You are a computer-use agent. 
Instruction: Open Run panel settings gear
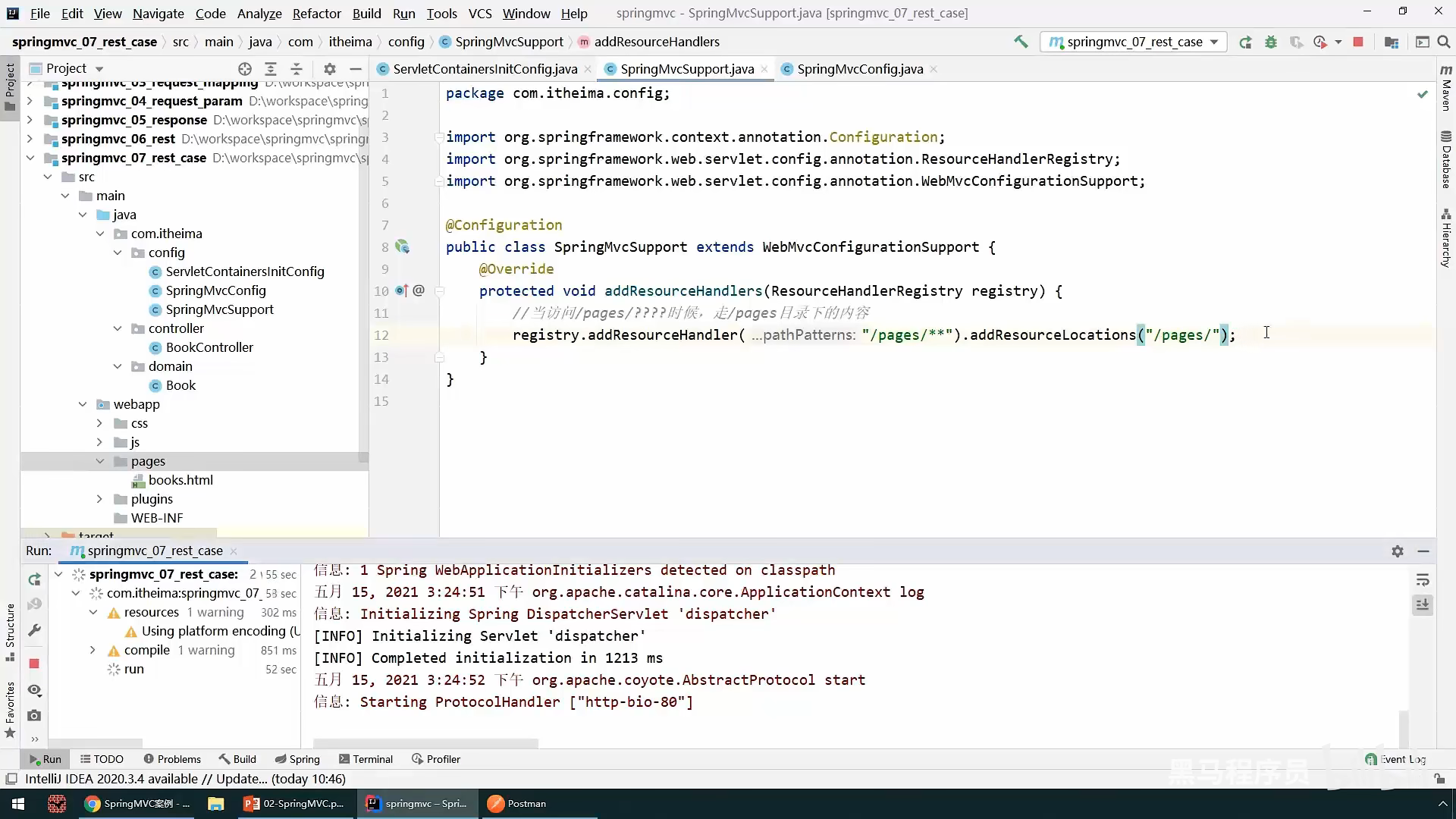click(1397, 551)
